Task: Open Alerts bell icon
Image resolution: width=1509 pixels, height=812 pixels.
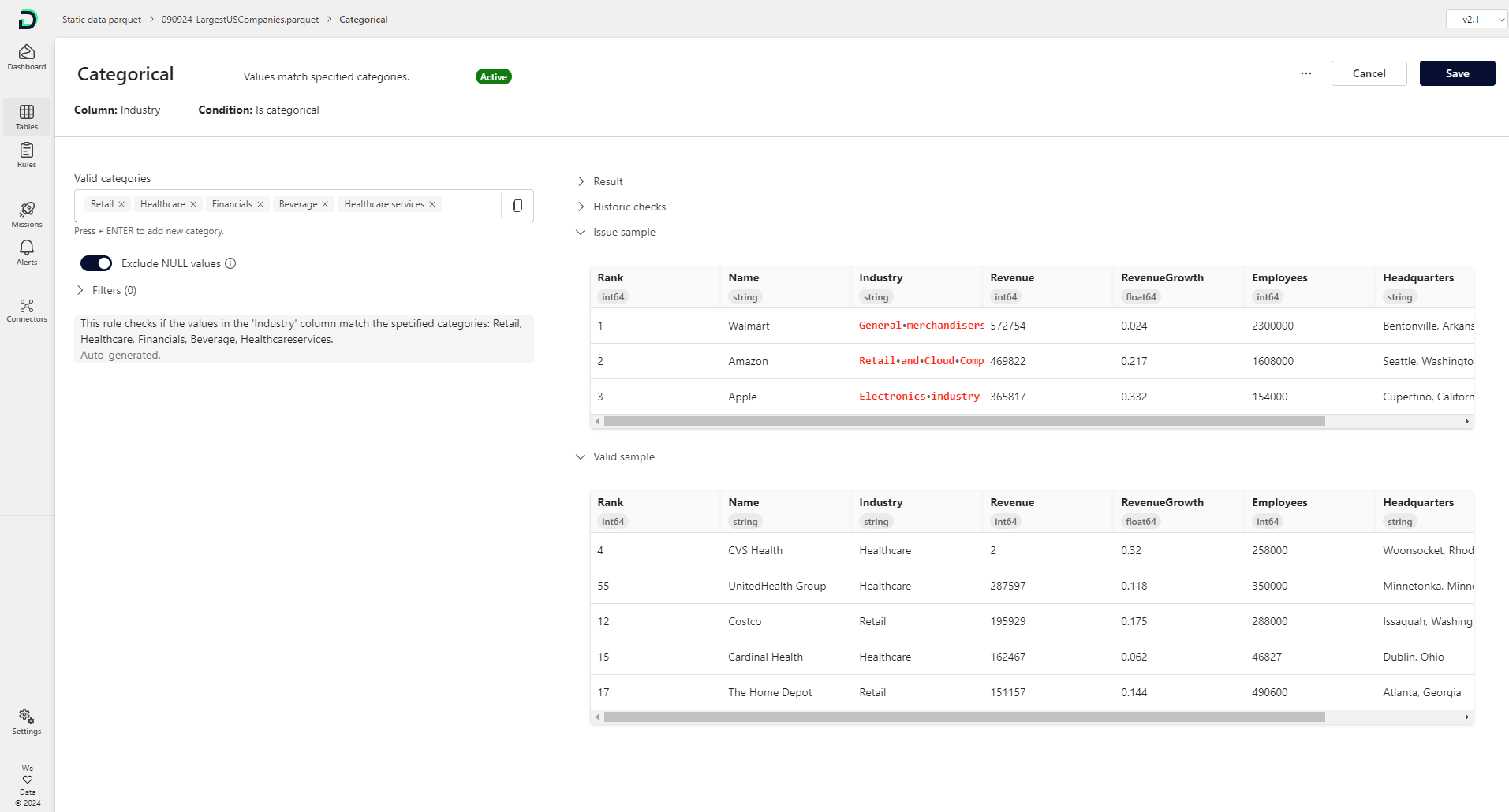Action: point(27,252)
